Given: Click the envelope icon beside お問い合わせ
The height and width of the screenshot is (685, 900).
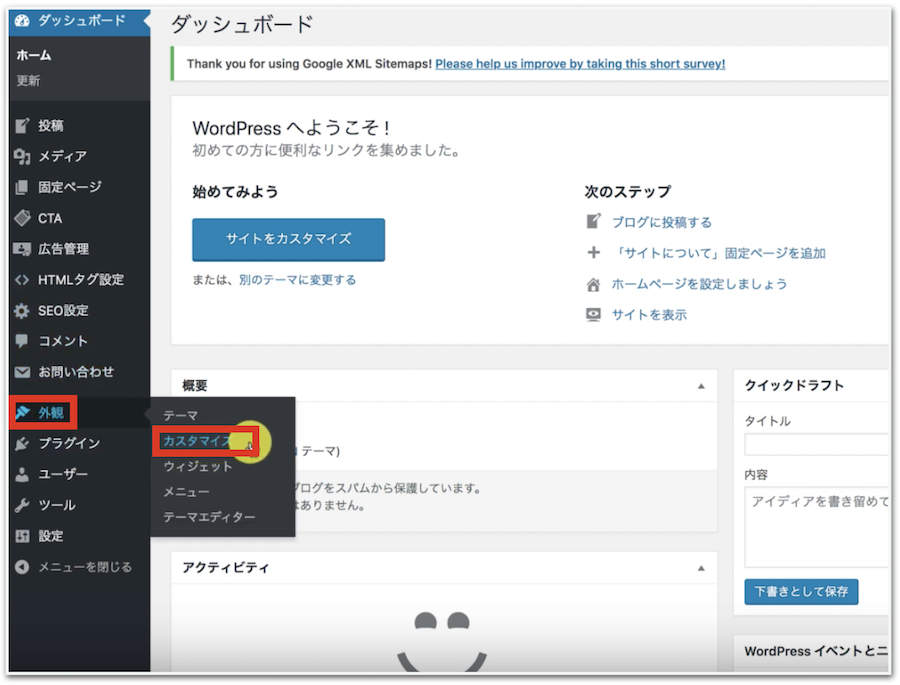Looking at the screenshot, I should 22,372.
